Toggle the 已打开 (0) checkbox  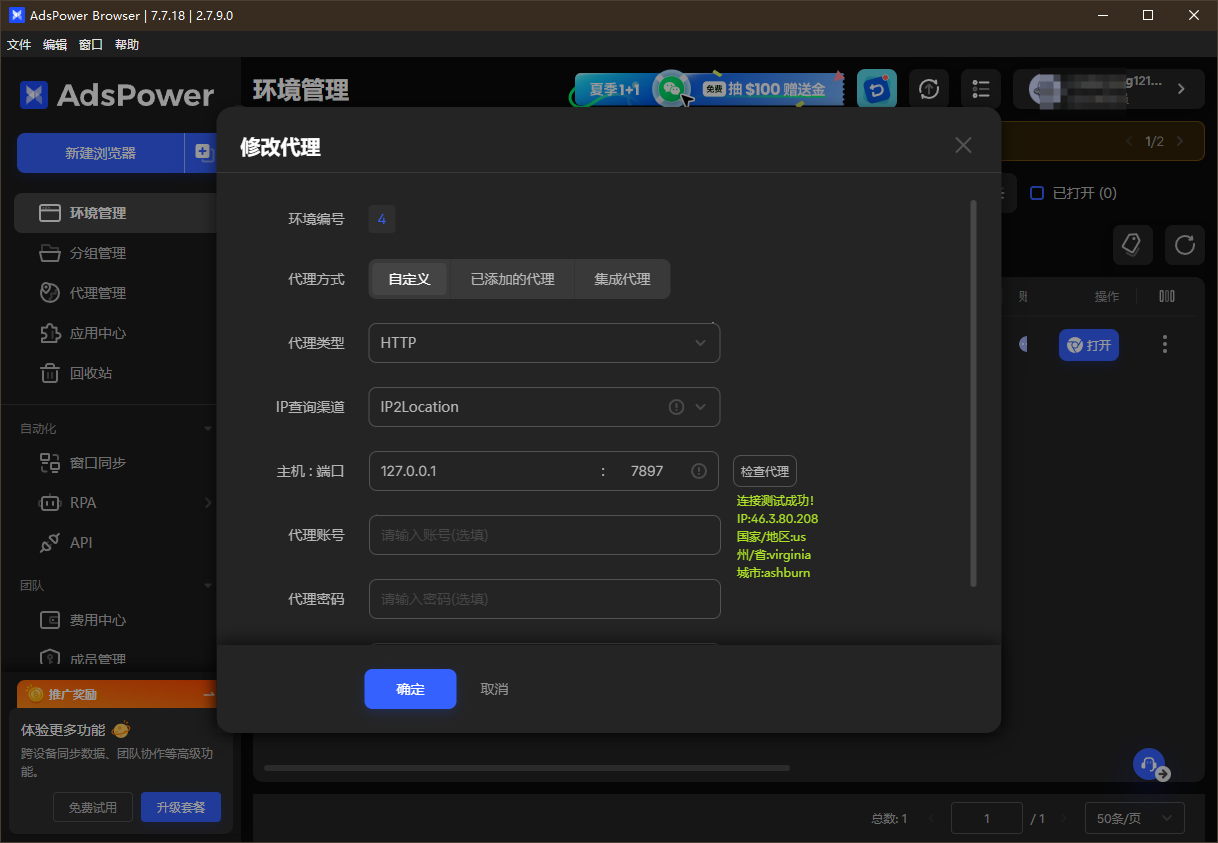(x=1037, y=193)
